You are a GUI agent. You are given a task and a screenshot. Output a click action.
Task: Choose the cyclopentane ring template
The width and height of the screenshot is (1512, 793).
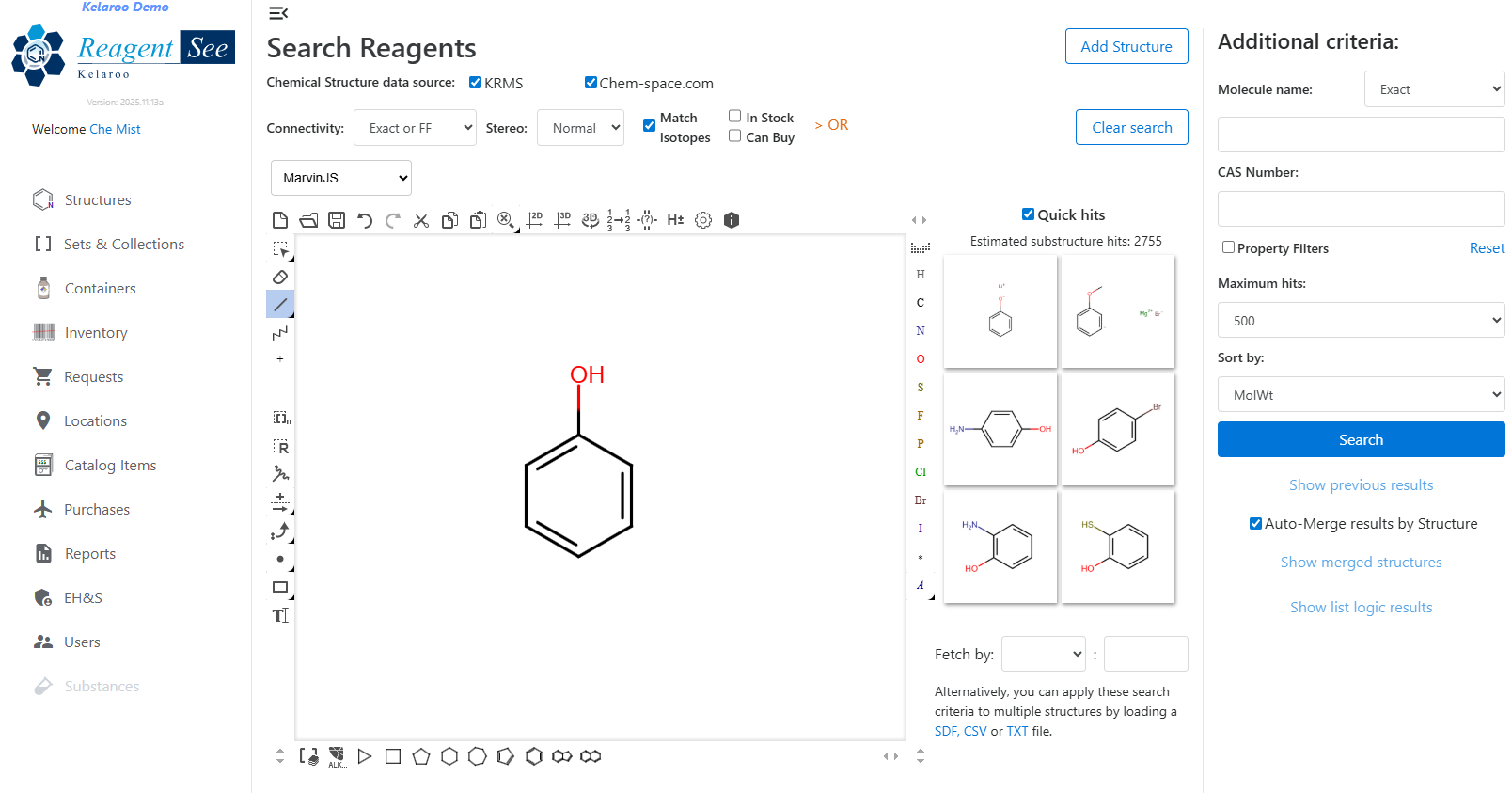[x=421, y=756]
